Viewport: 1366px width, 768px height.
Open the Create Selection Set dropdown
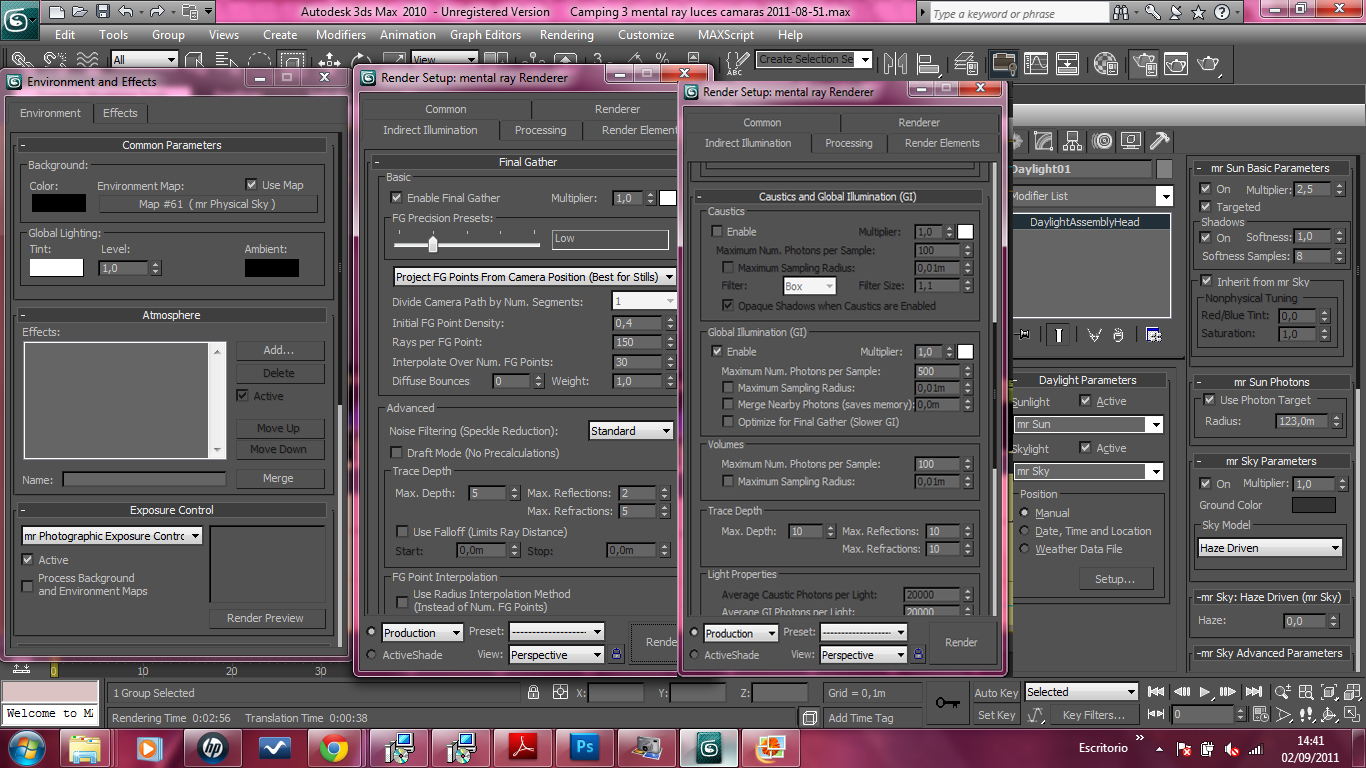point(814,59)
